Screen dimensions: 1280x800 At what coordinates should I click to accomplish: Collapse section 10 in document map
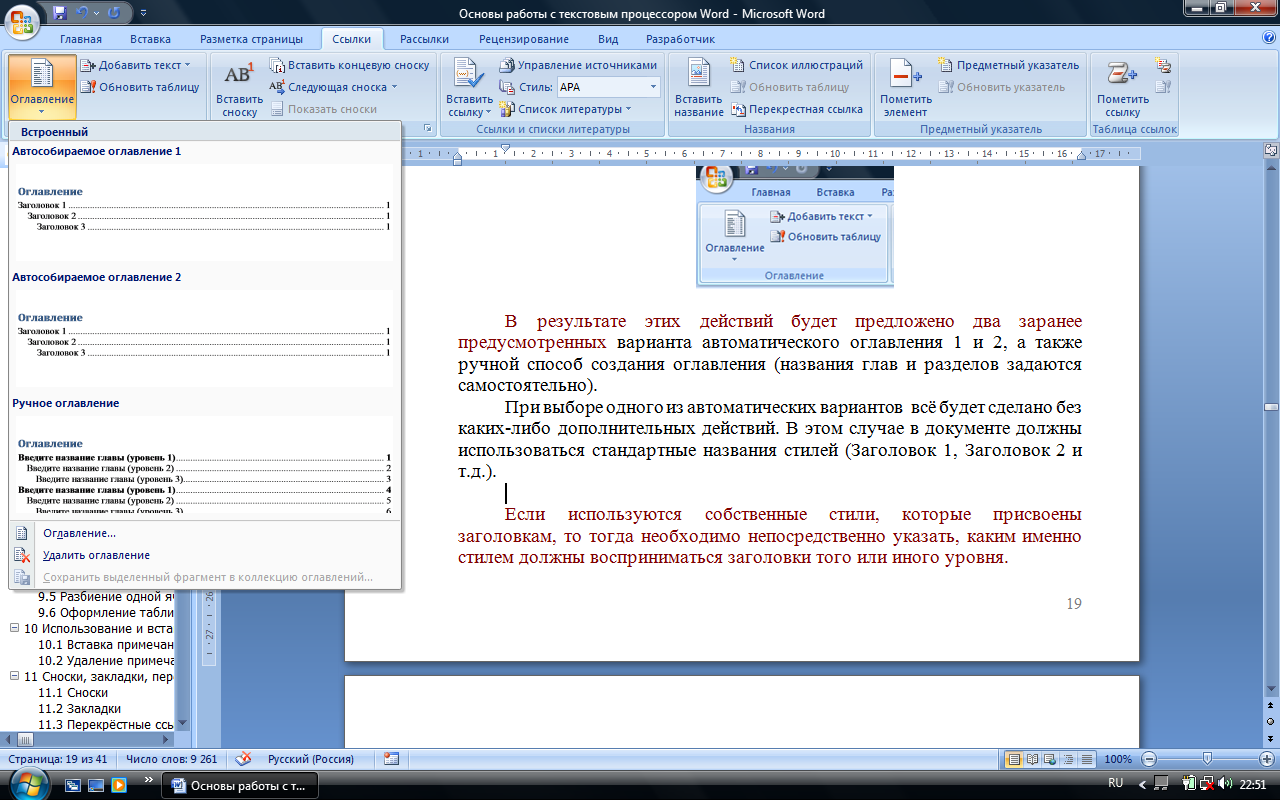click(x=14, y=629)
